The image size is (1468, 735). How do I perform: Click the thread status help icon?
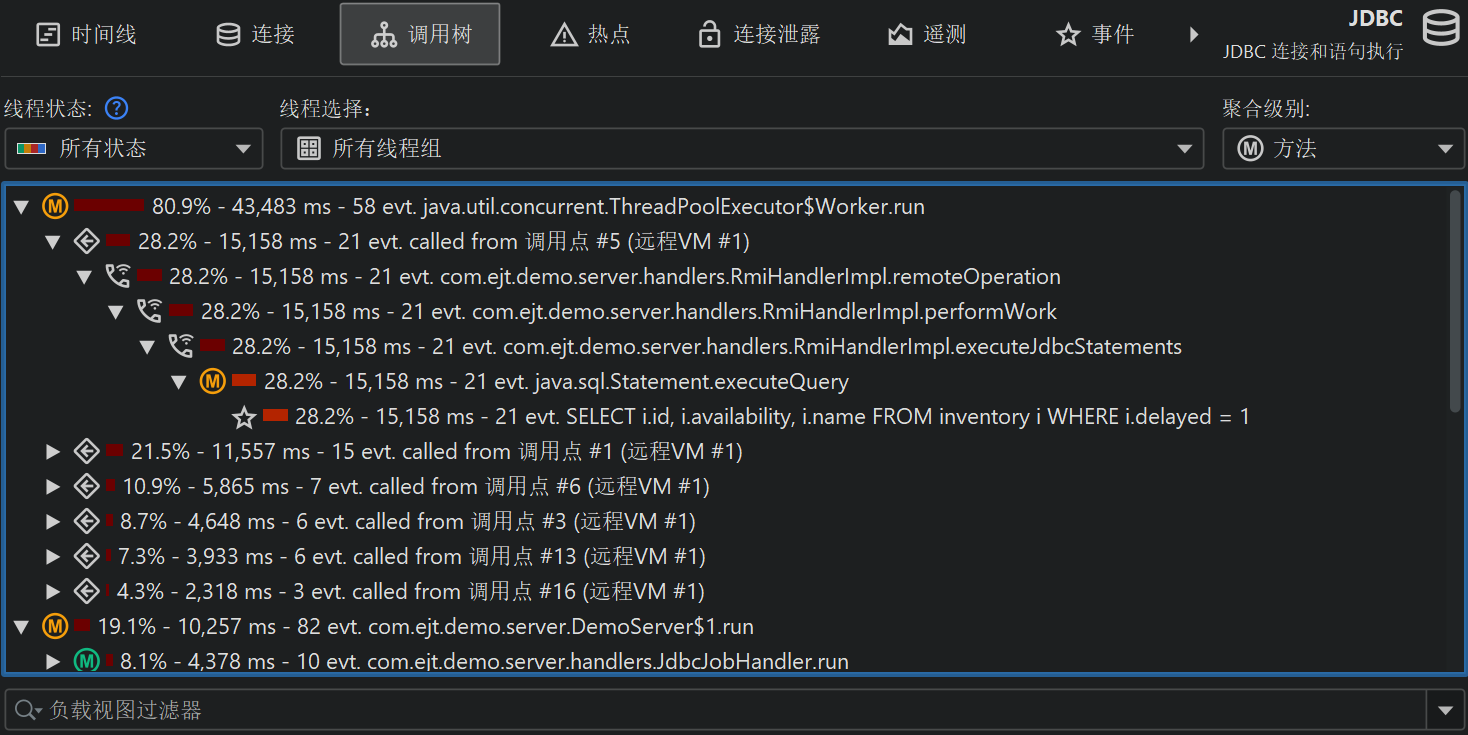coord(117,108)
